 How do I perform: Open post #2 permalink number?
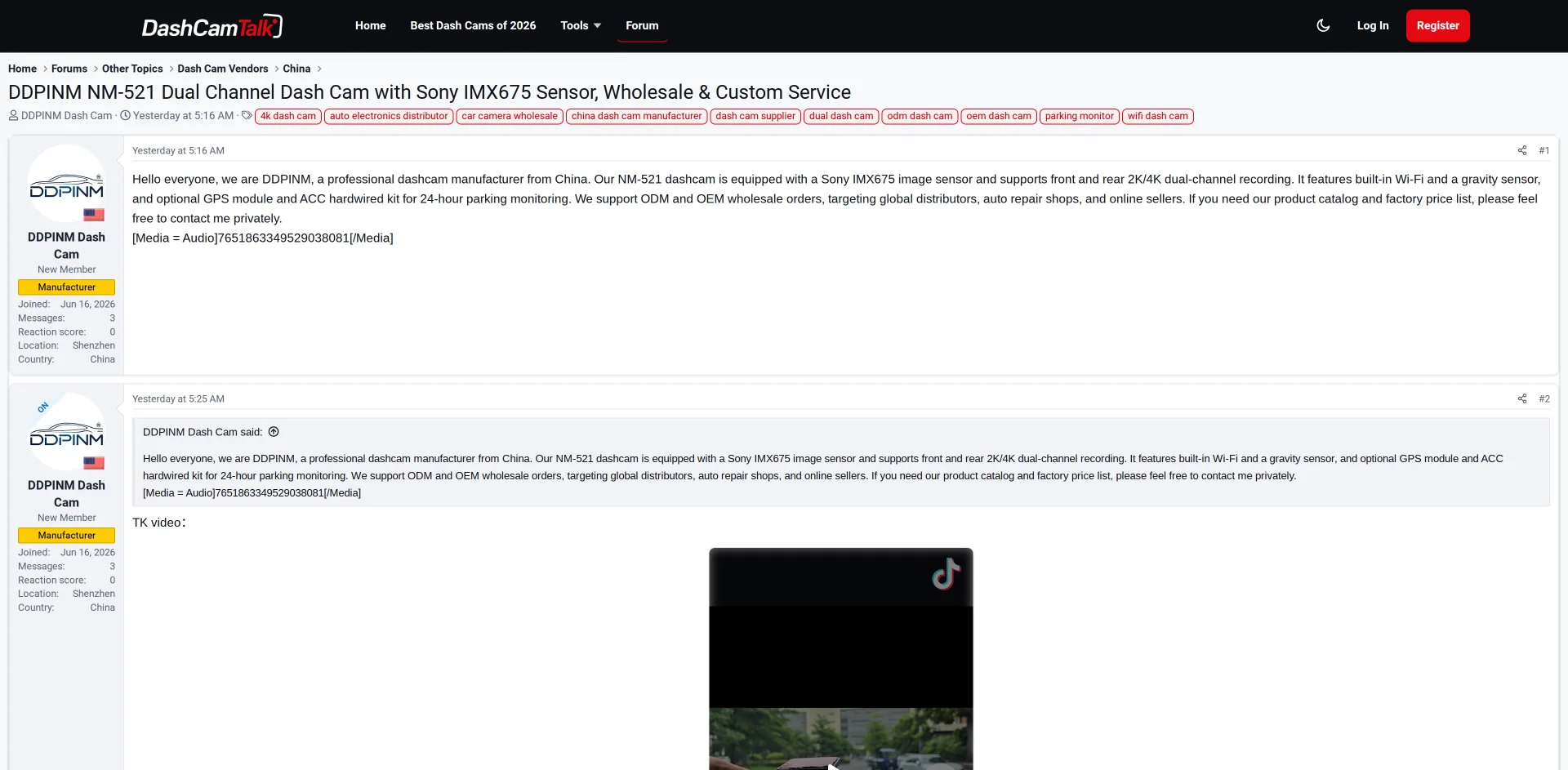click(1543, 398)
